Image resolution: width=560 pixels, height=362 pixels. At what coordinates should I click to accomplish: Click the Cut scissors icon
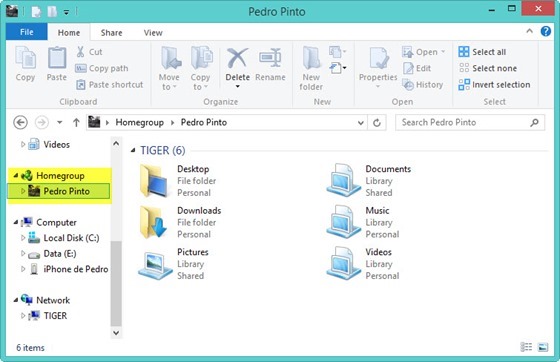pyautogui.click(x=80, y=52)
